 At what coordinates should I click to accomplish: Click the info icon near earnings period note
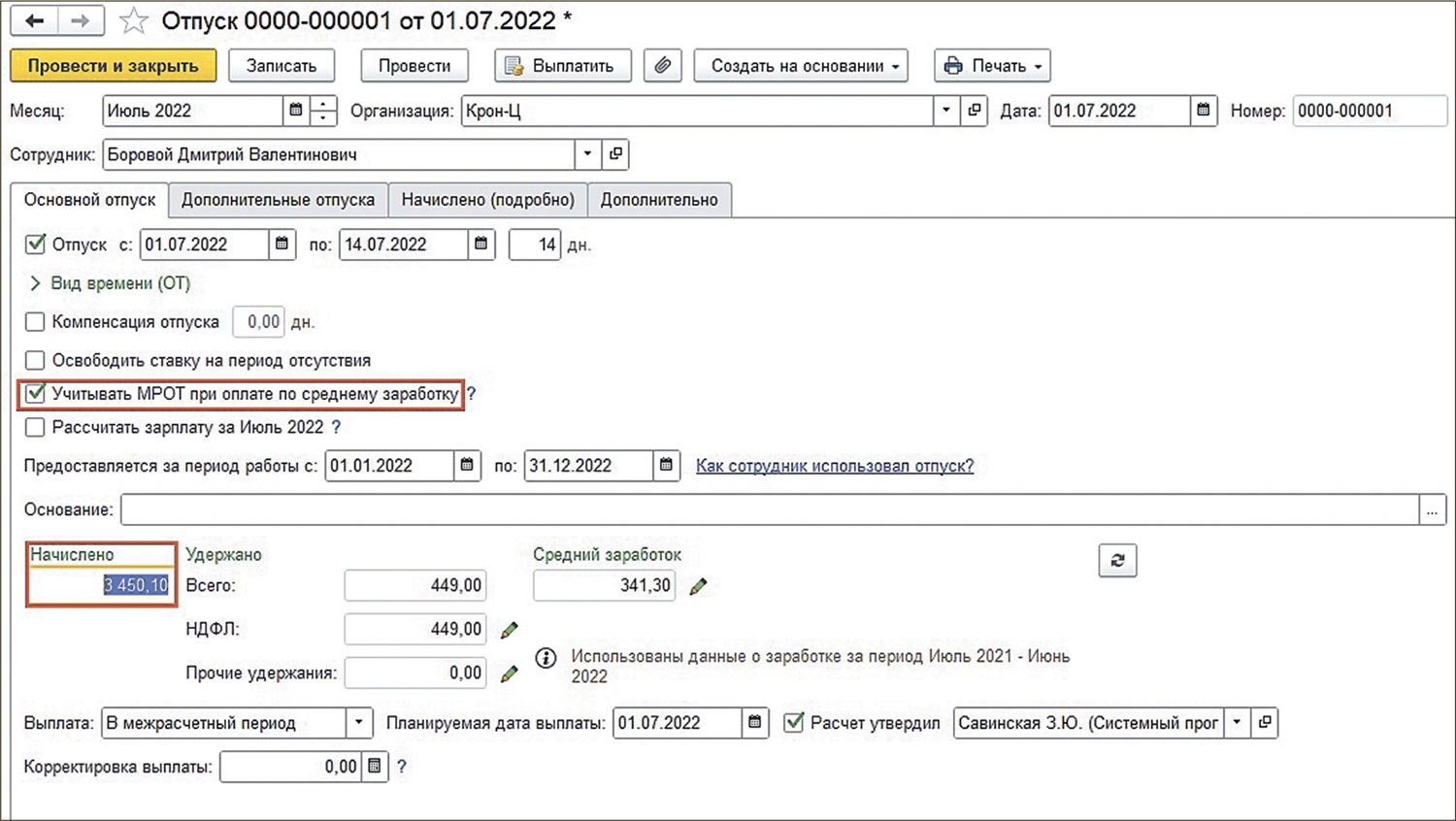coord(546,658)
